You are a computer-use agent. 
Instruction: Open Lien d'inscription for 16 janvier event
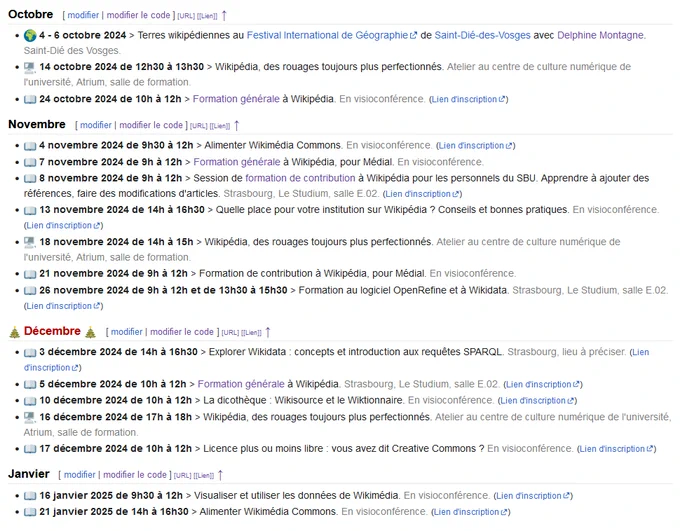pos(533,496)
